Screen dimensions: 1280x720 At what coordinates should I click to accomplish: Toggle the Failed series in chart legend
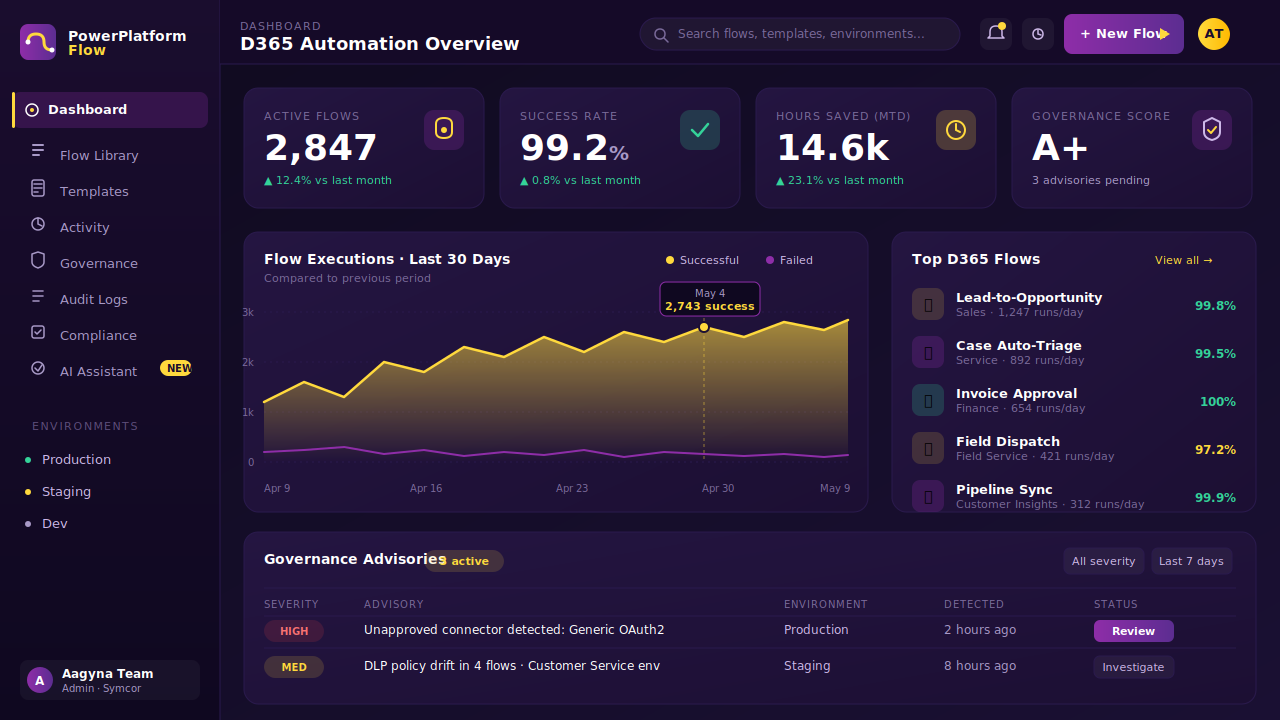[x=789, y=260]
